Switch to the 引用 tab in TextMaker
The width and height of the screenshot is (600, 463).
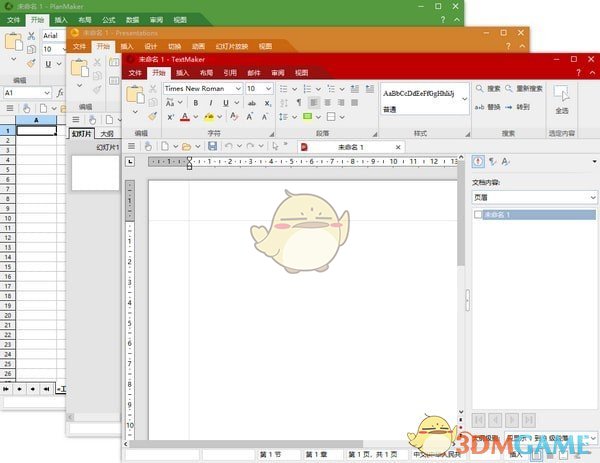pyautogui.click(x=230, y=73)
